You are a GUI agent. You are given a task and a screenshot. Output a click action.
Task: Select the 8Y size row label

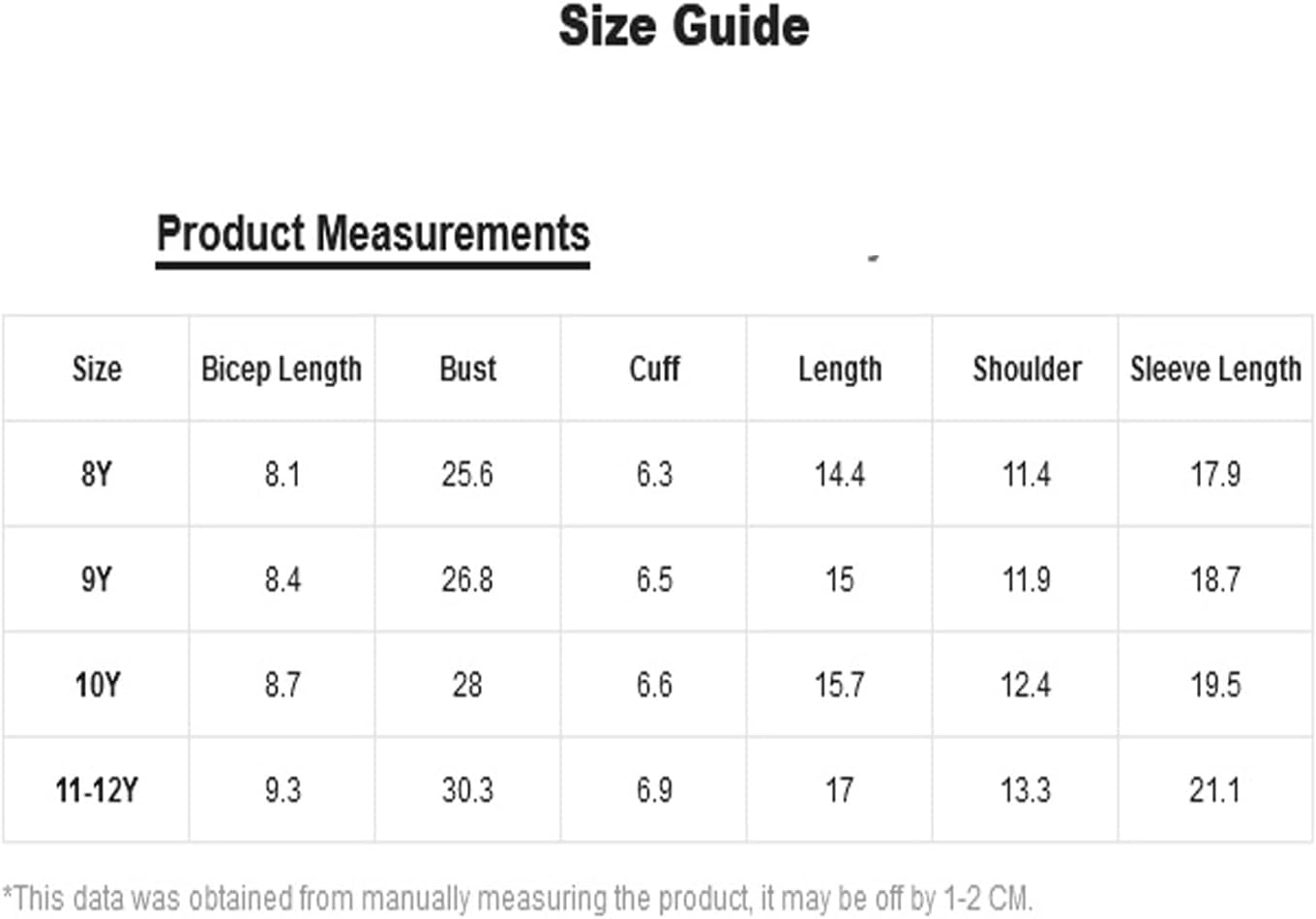(97, 474)
